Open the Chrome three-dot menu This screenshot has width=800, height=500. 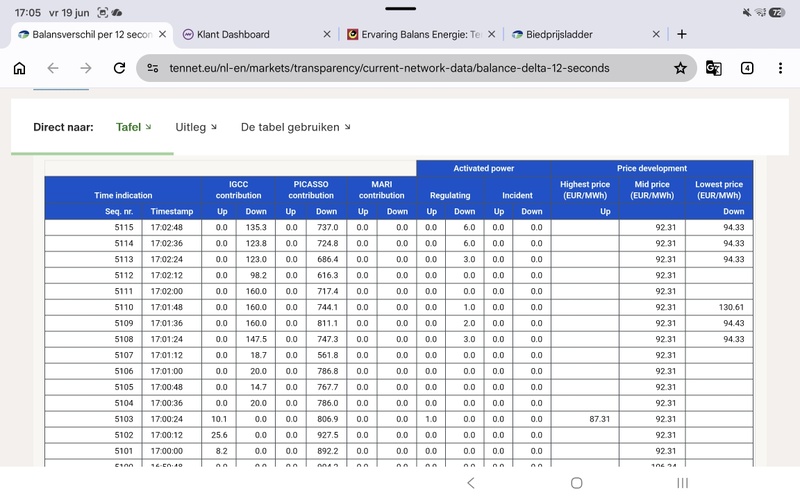780,68
